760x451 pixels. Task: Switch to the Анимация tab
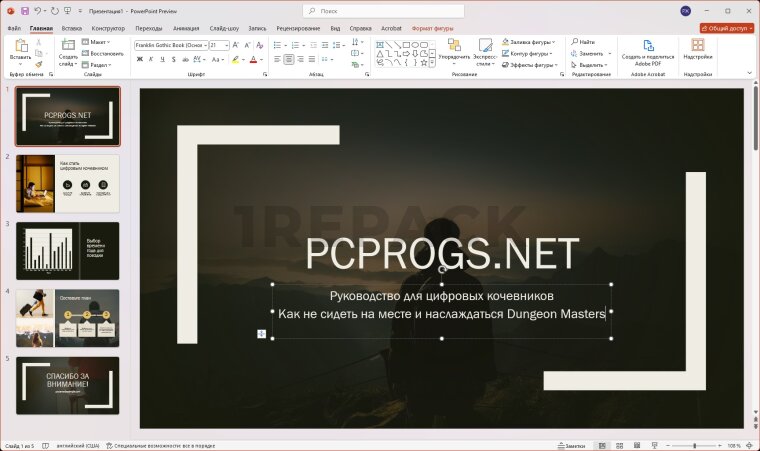coord(186,29)
